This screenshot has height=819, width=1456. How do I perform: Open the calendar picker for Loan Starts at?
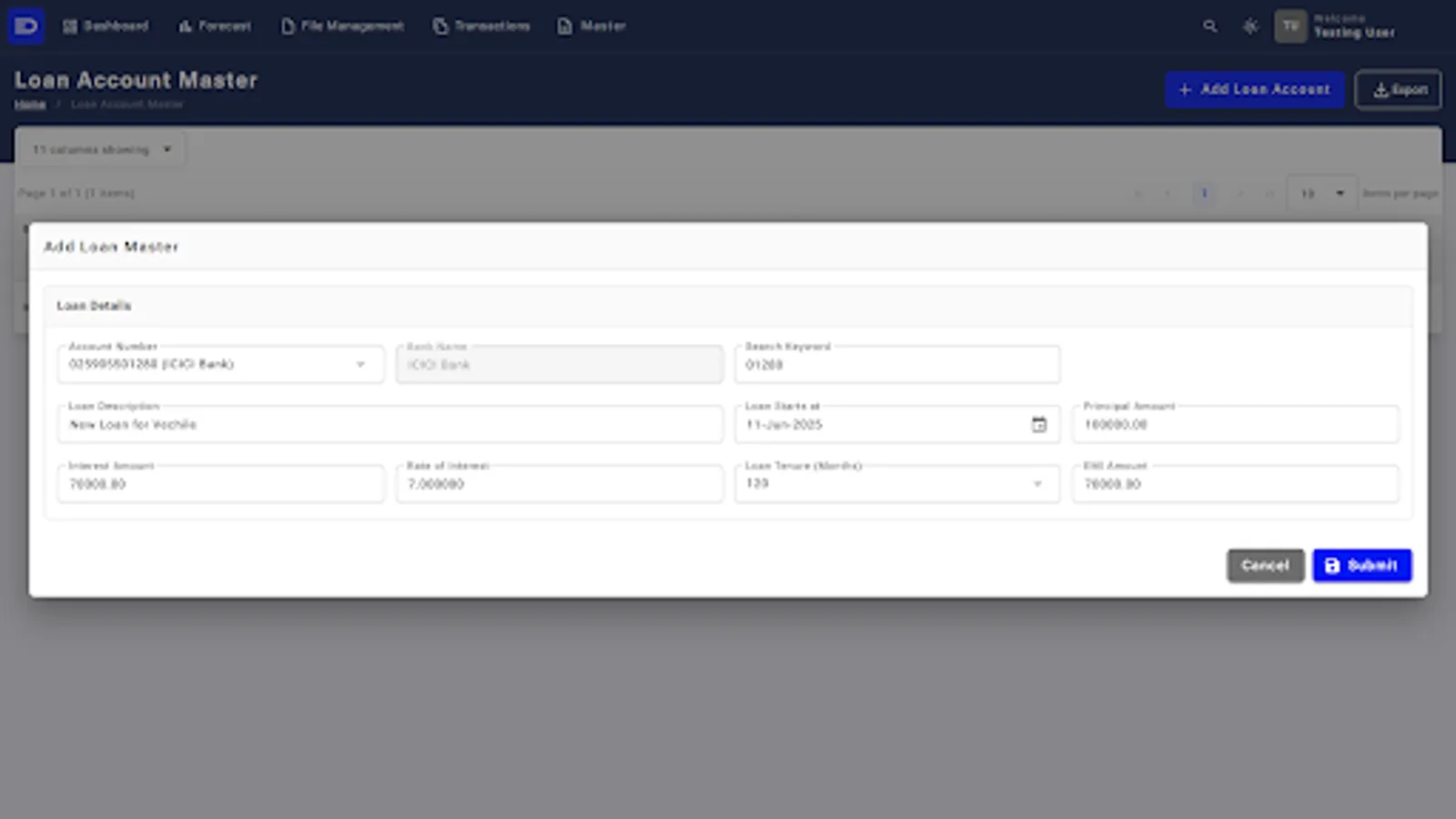pos(1038,425)
